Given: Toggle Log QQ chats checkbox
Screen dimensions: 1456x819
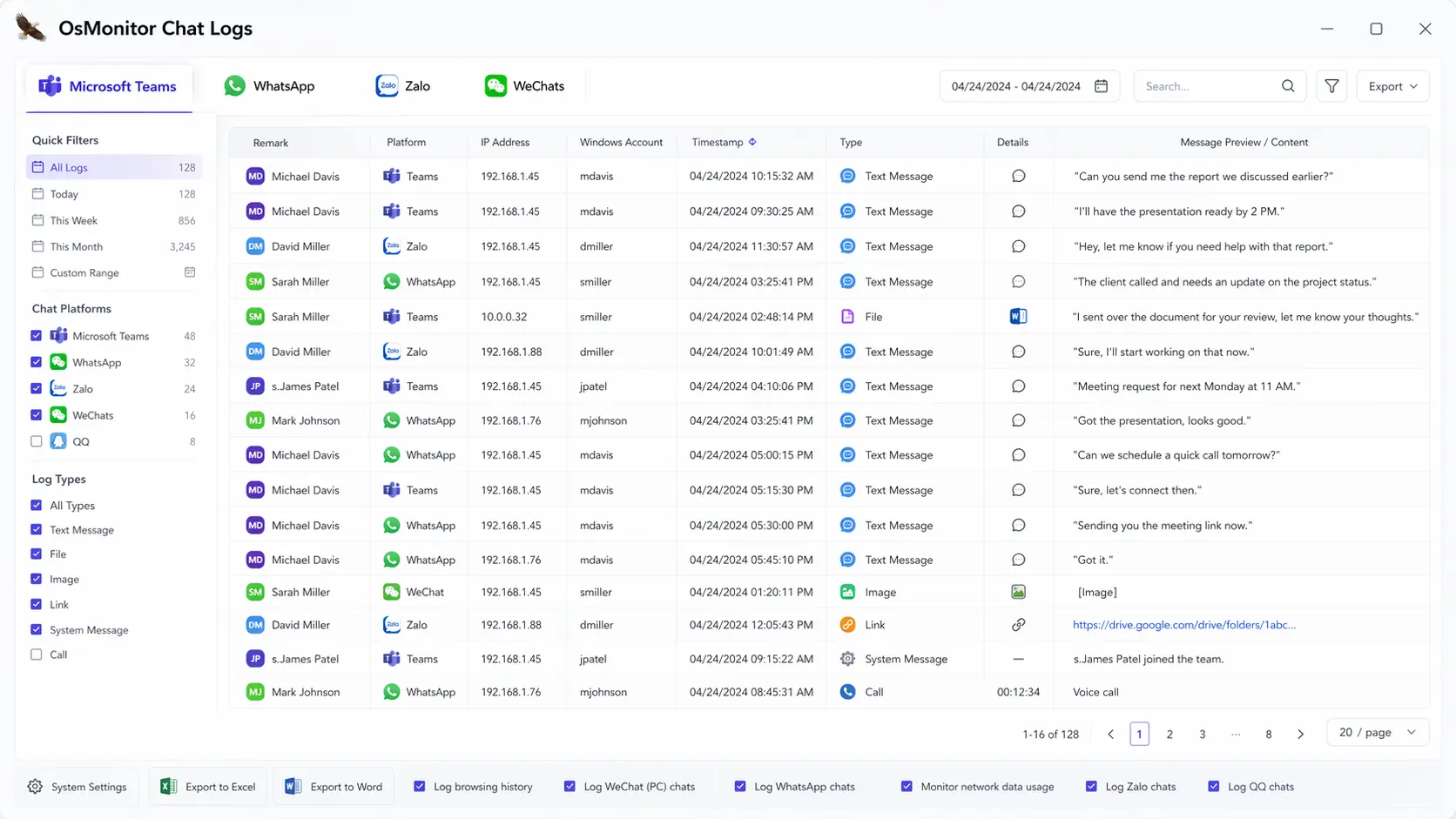Looking at the screenshot, I should tap(1214, 787).
